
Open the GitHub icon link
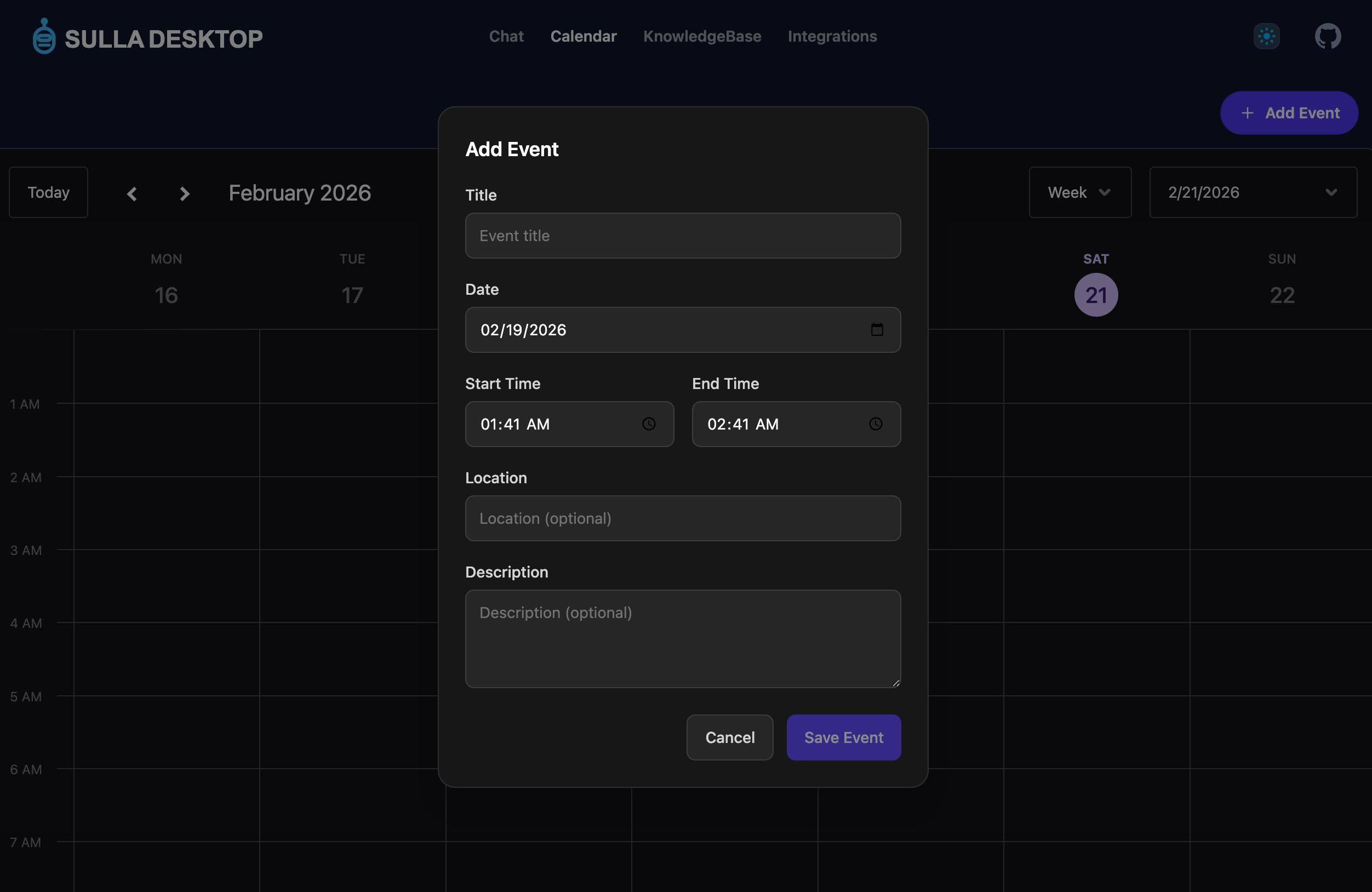[x=1328, y=36]
